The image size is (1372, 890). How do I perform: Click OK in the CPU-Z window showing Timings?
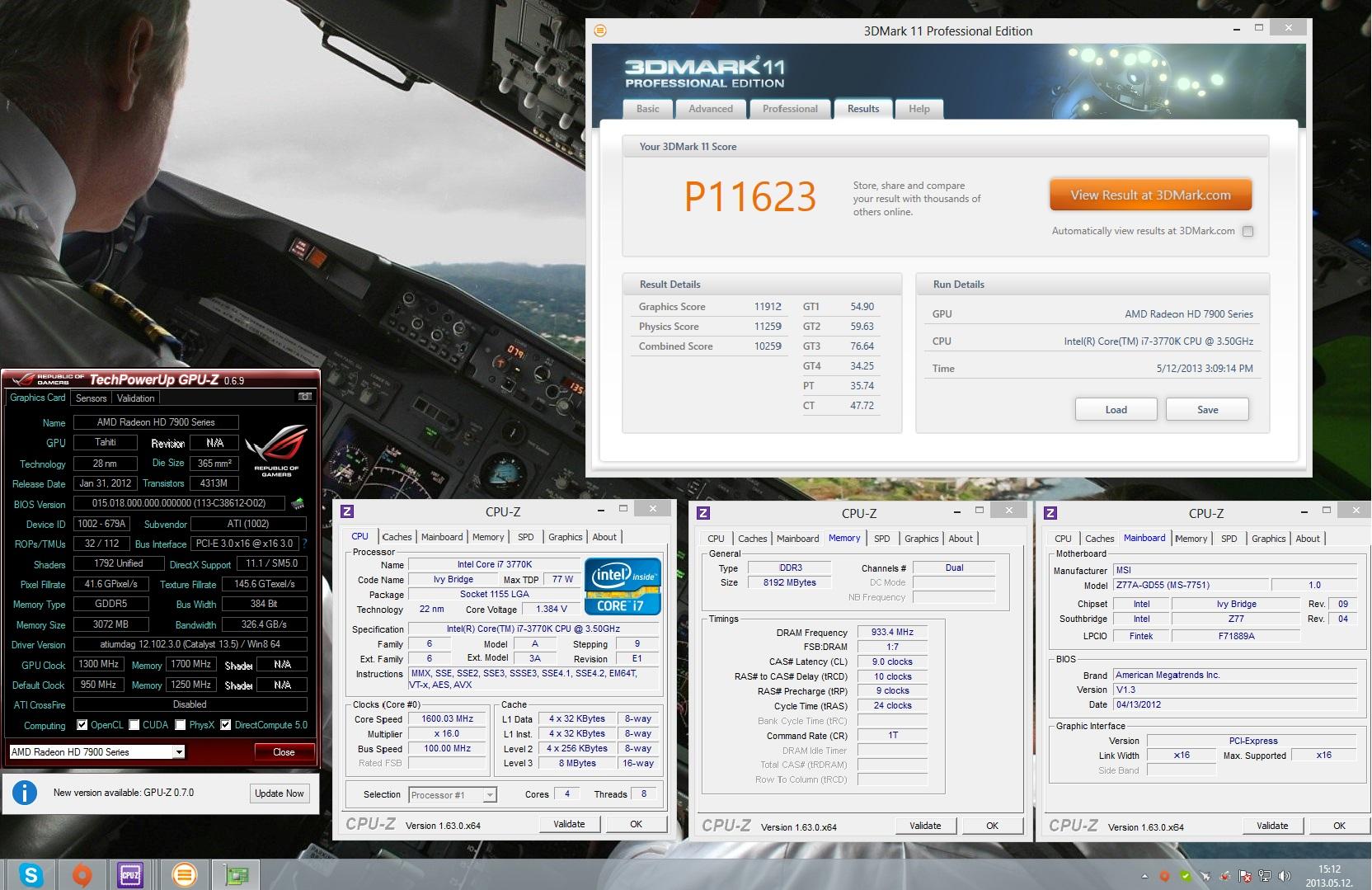992,826
